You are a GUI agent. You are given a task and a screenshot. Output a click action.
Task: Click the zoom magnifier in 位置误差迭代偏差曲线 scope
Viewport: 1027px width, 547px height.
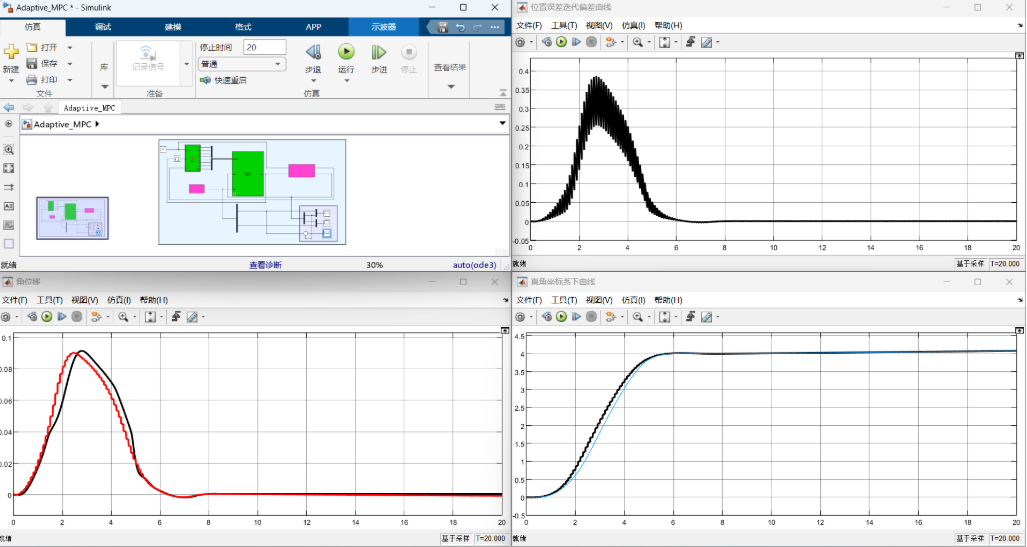click(637, 42)
